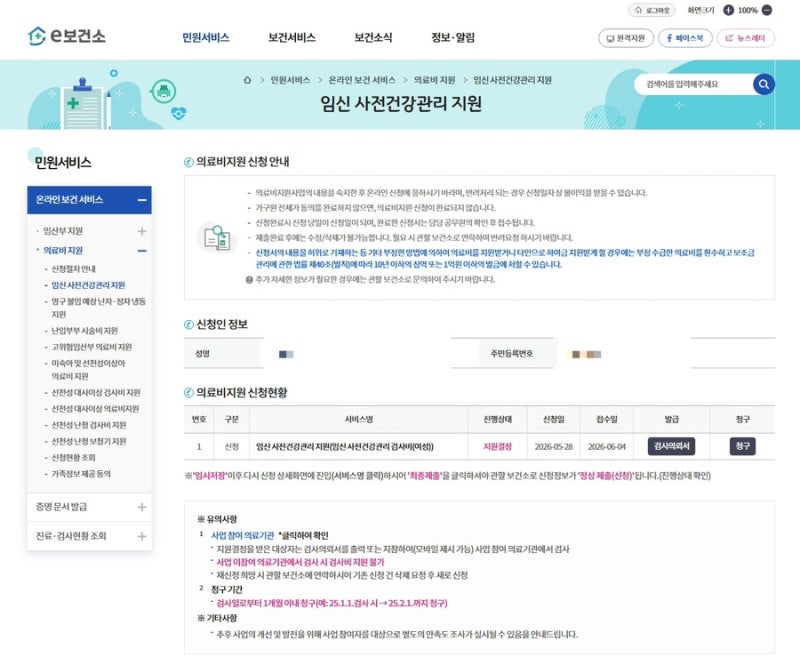Click the info icon beside 추가 자세한 정보
The width and height of the screenshot is (800, 665).
(x=249, y=280)
